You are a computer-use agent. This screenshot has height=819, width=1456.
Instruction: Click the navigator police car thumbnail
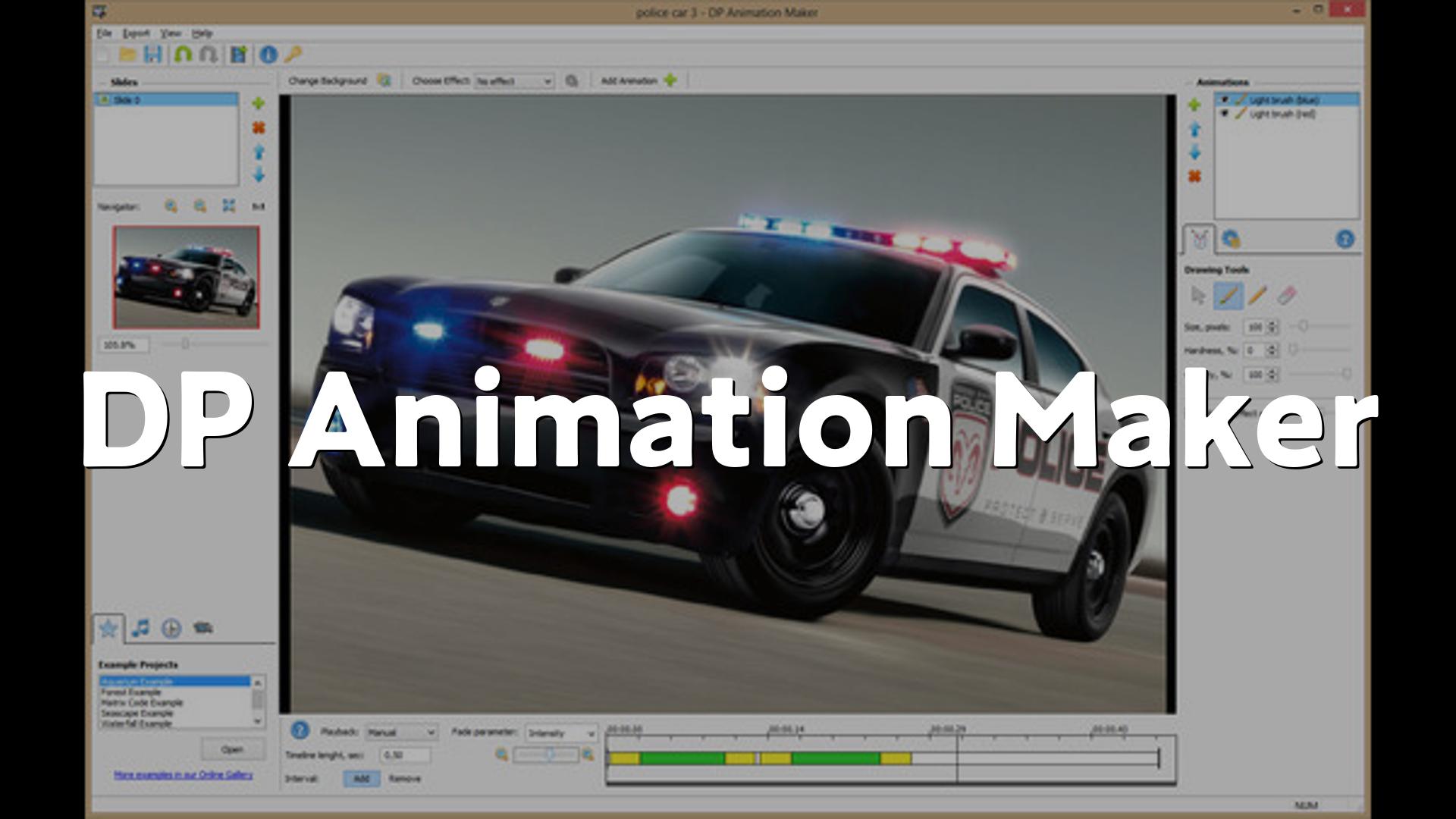[187, 277]
